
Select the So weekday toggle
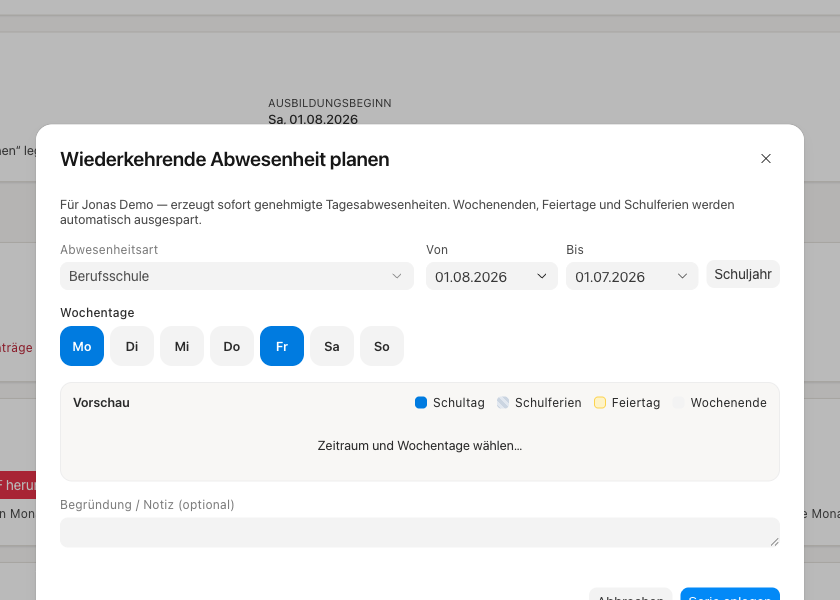click(382, 346)
